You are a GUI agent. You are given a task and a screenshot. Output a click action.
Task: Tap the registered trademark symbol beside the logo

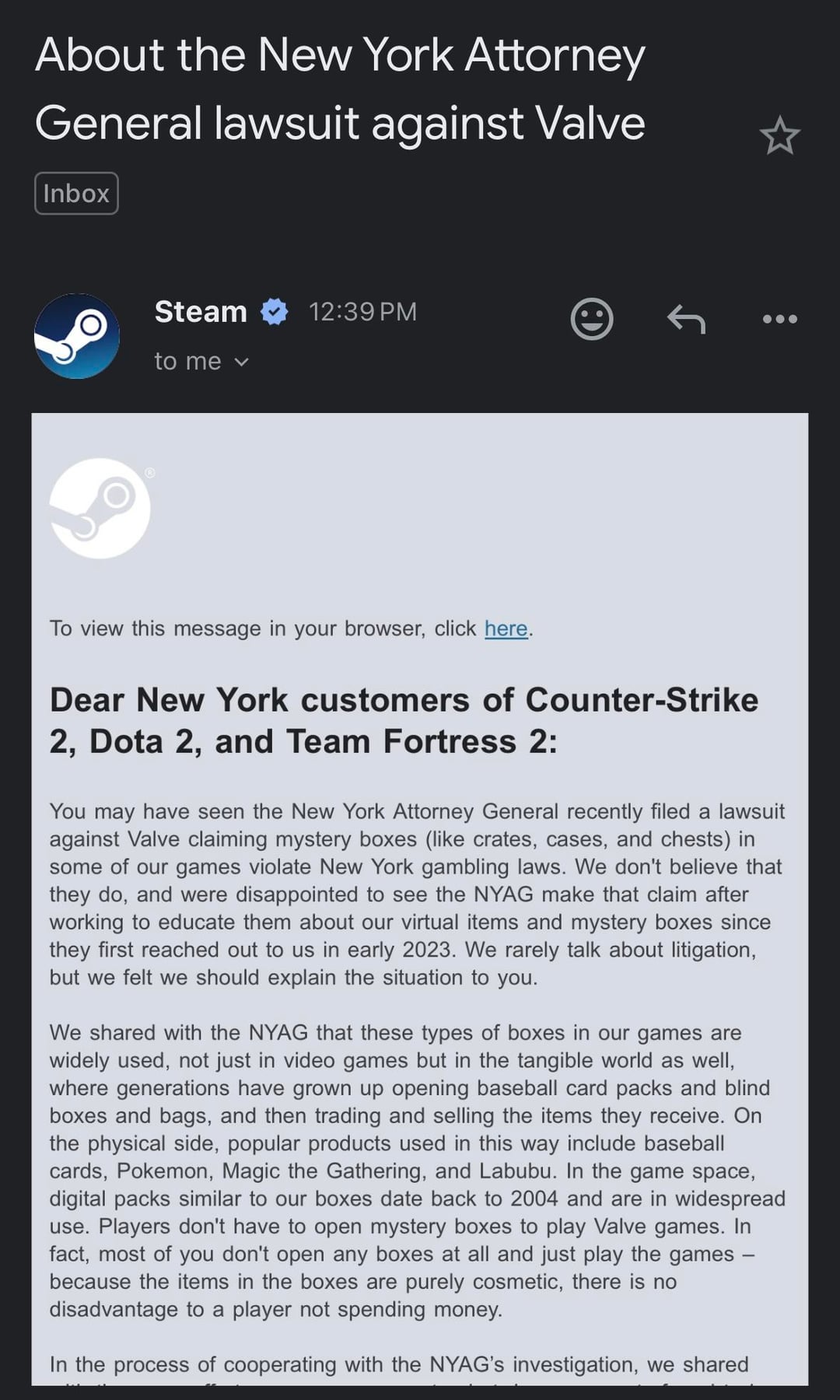pos(150,473)
